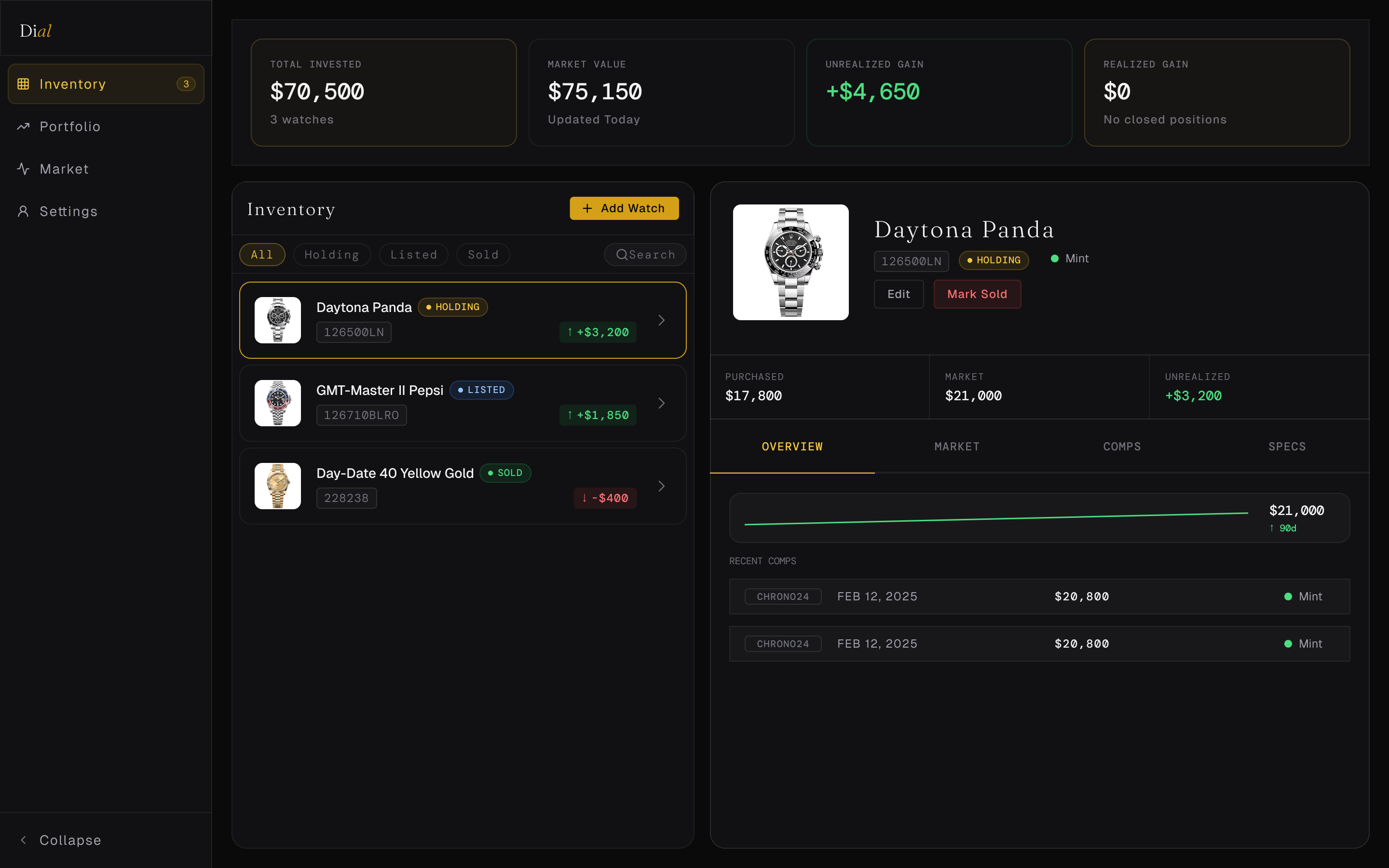This screenshot has width=1389, height=868.
Task: Click the Mark Sold button
Action: pos(977,294)
